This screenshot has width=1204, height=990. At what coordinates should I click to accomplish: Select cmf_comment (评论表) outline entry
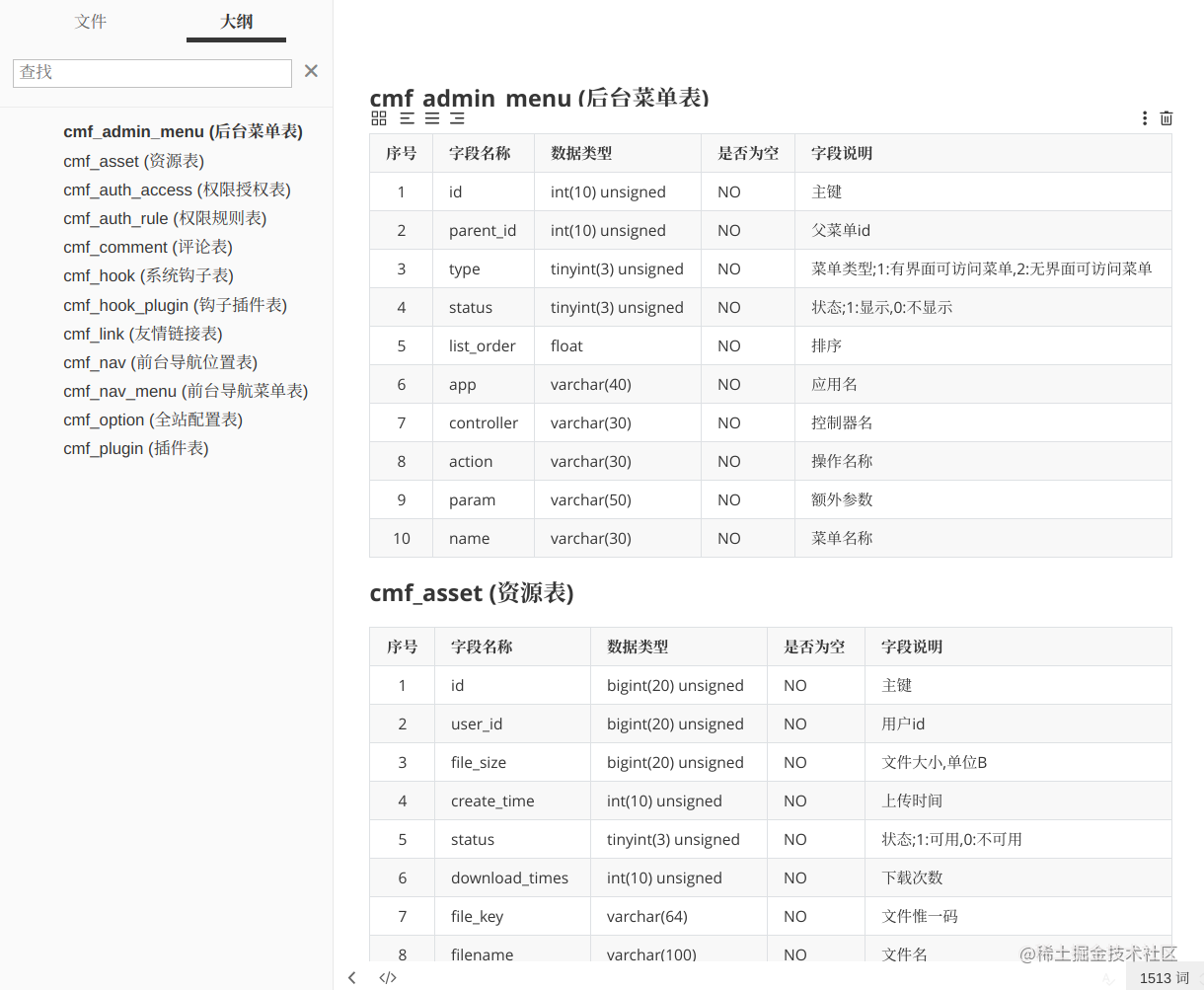145,247
